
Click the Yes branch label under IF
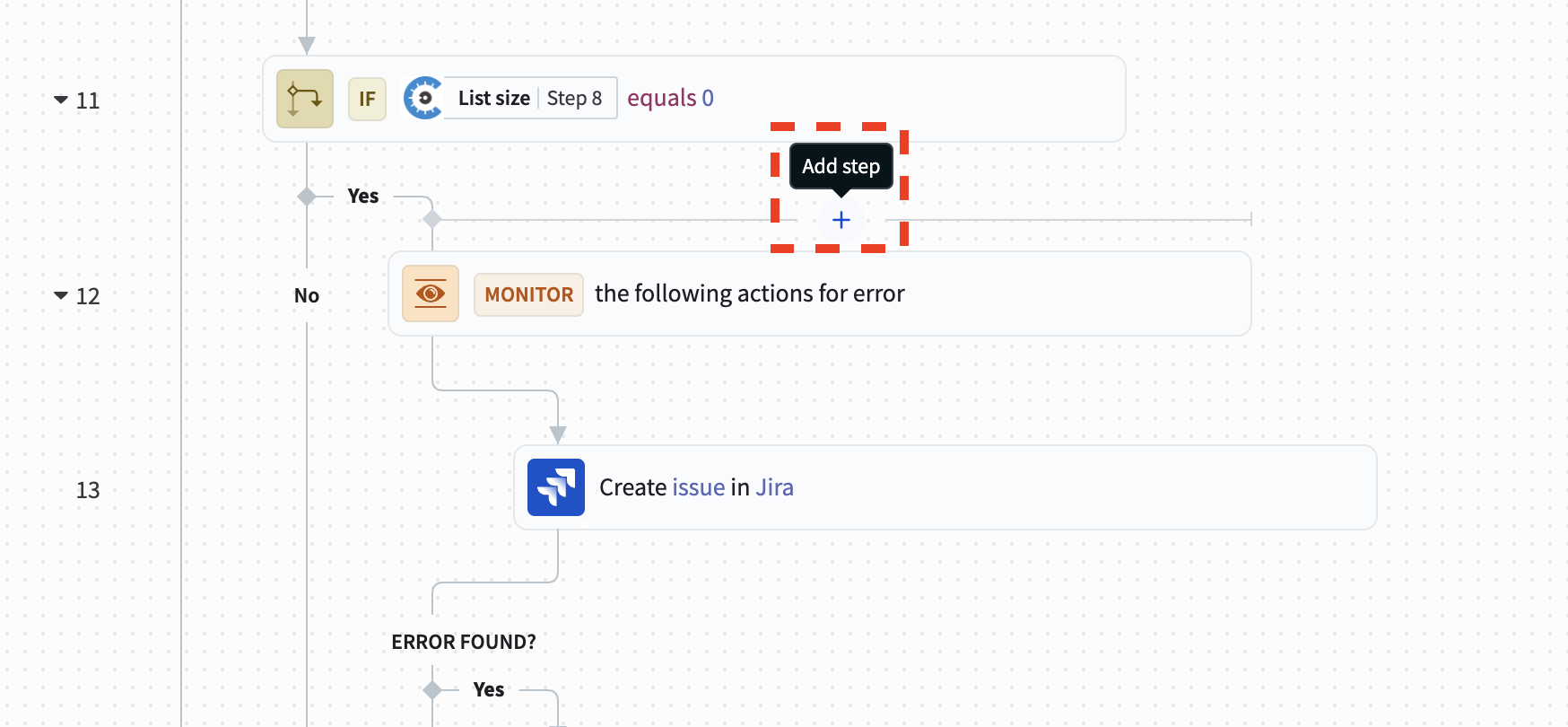coord(363,196)
